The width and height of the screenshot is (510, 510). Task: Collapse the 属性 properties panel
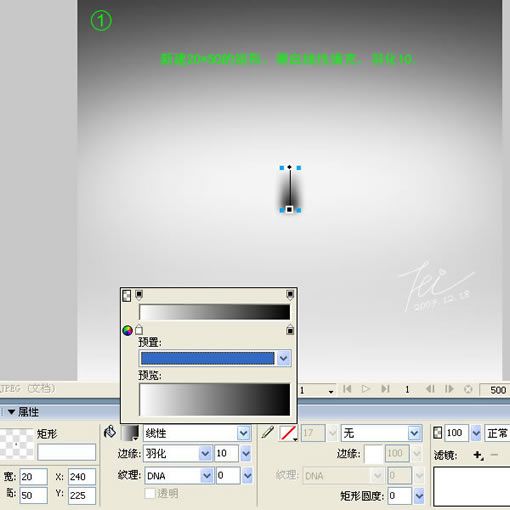pos(11,412)
